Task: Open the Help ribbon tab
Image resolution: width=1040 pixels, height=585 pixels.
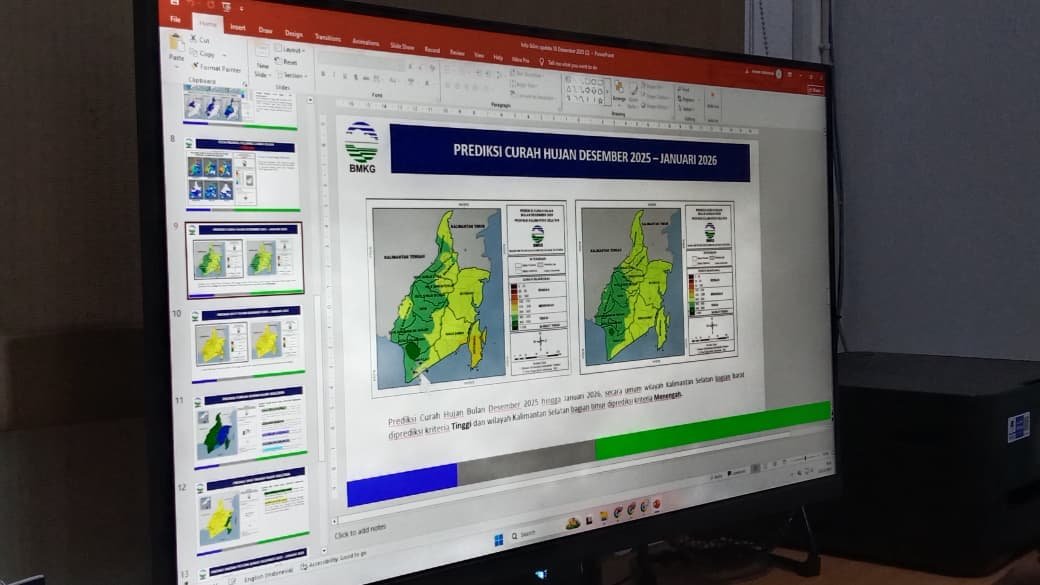Action: pyautogui.click(x=497, y=57)
